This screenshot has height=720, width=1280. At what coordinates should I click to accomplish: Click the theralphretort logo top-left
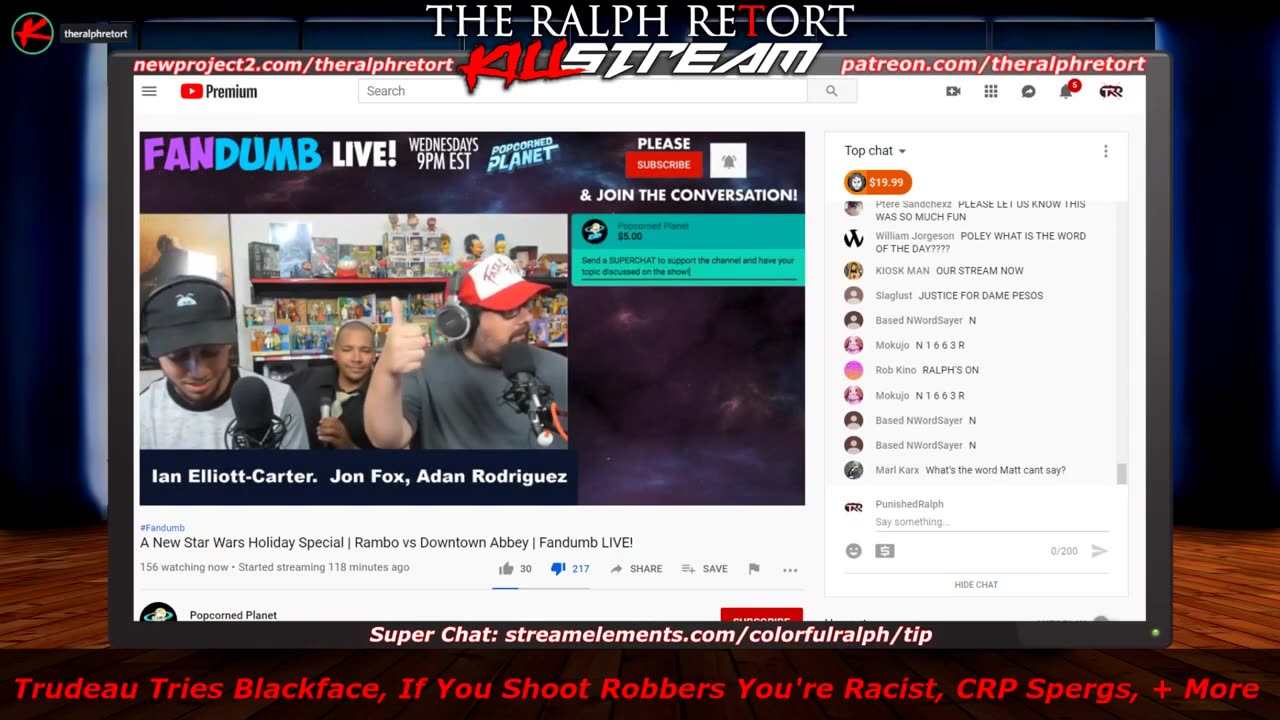(x=32, y=33)
